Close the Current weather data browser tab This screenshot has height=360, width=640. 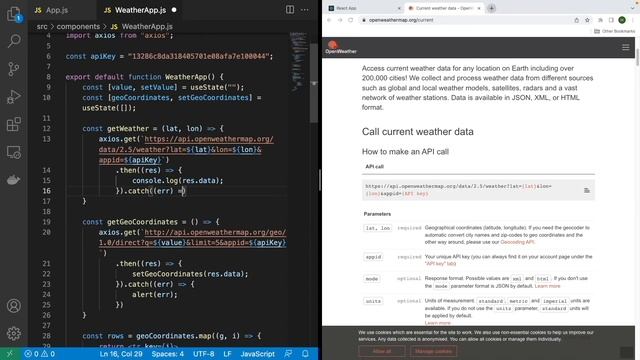pos(479,8)
